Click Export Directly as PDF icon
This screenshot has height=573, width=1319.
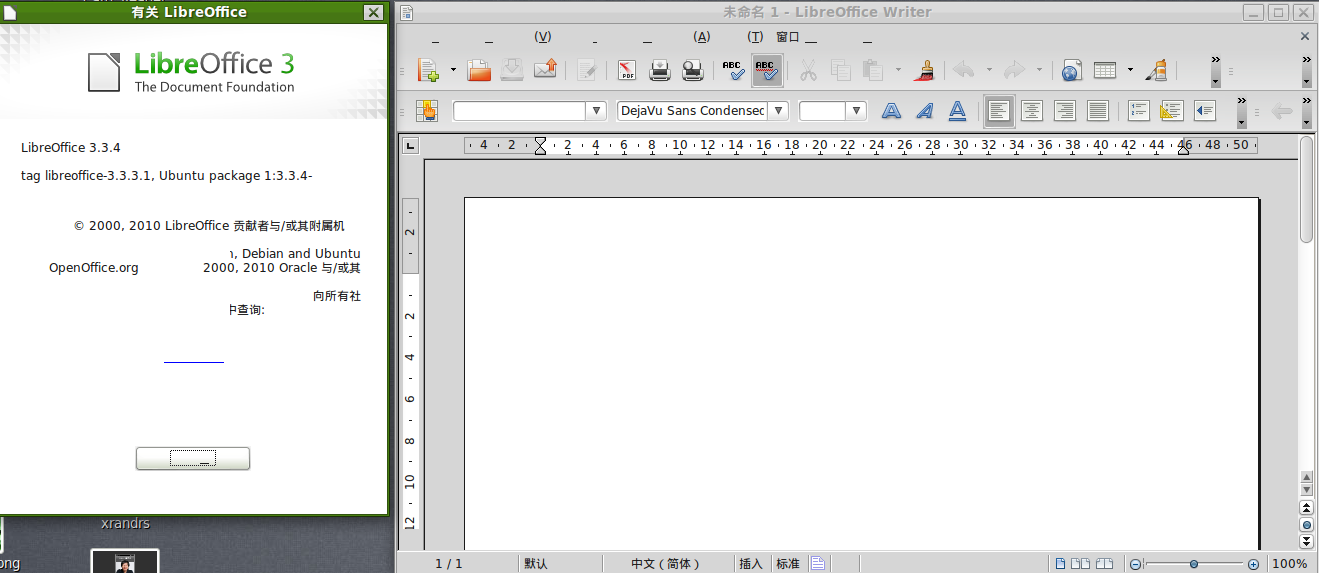(627, 70)
